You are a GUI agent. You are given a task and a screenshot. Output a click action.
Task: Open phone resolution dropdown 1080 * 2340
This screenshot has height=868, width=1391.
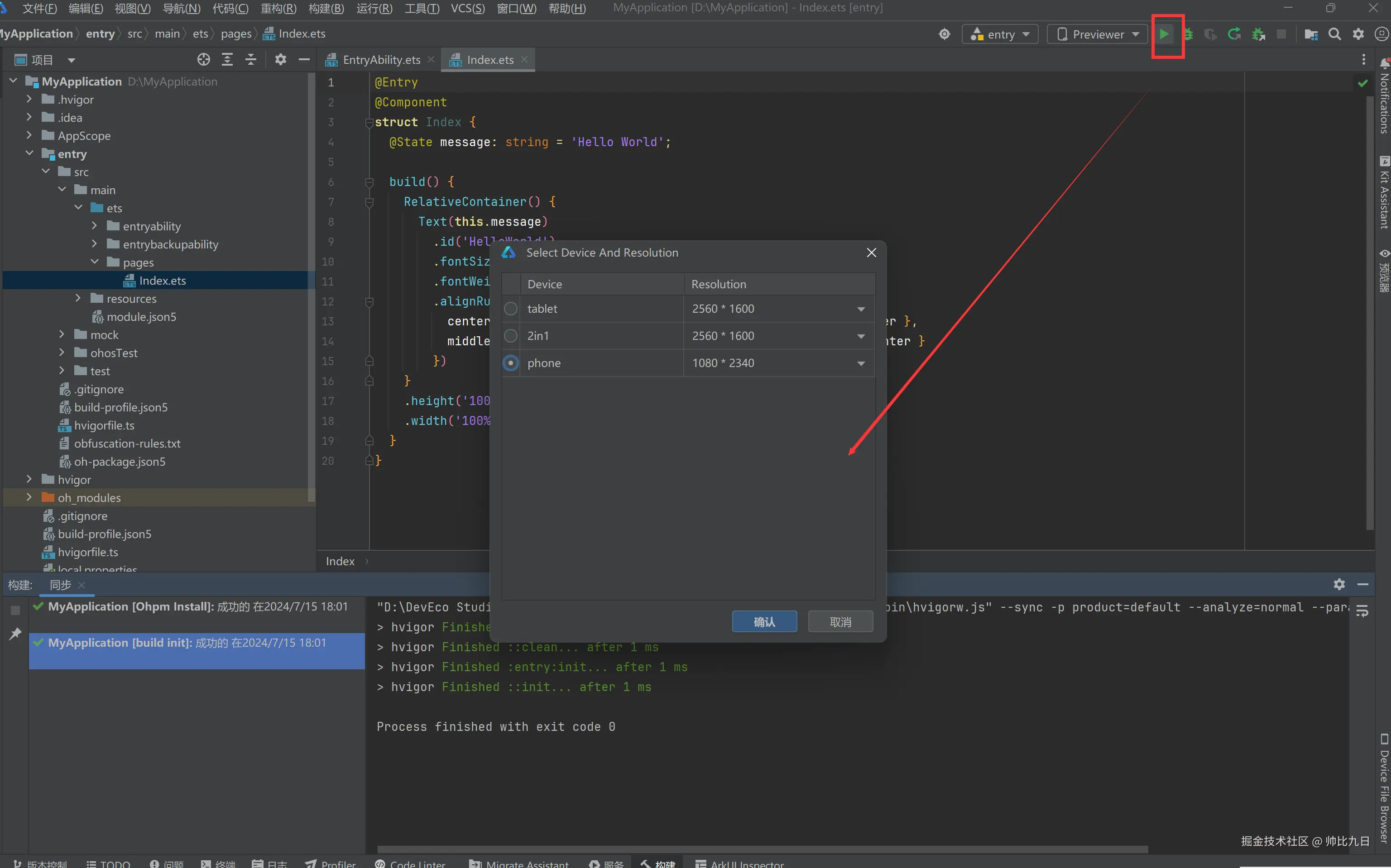(x=860, y=363)
